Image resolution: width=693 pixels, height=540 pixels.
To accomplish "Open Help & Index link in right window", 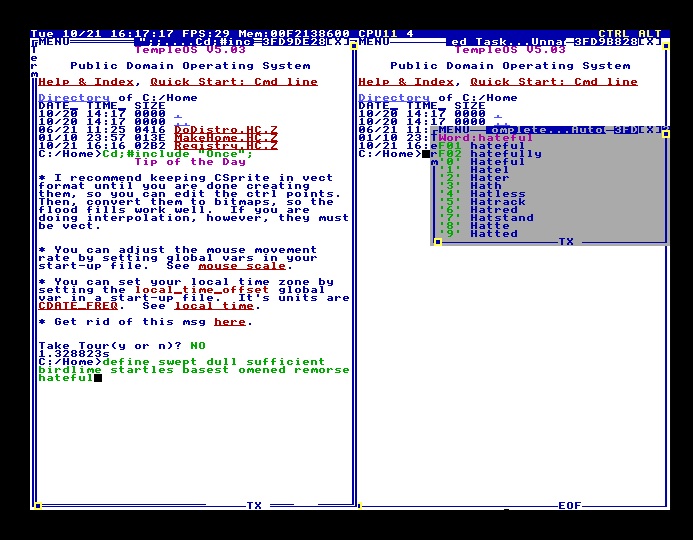I will [406, 82].
